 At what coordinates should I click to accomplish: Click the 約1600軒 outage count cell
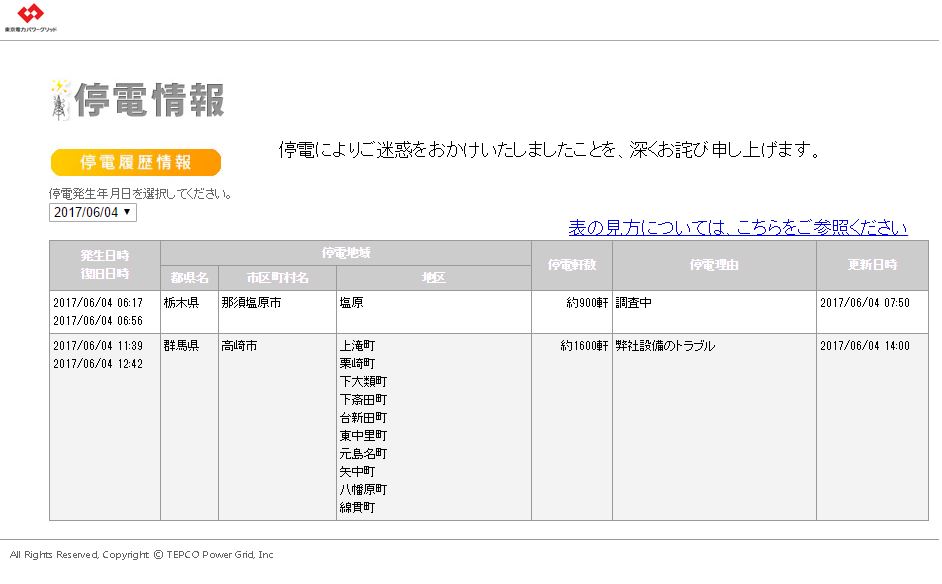583,346
